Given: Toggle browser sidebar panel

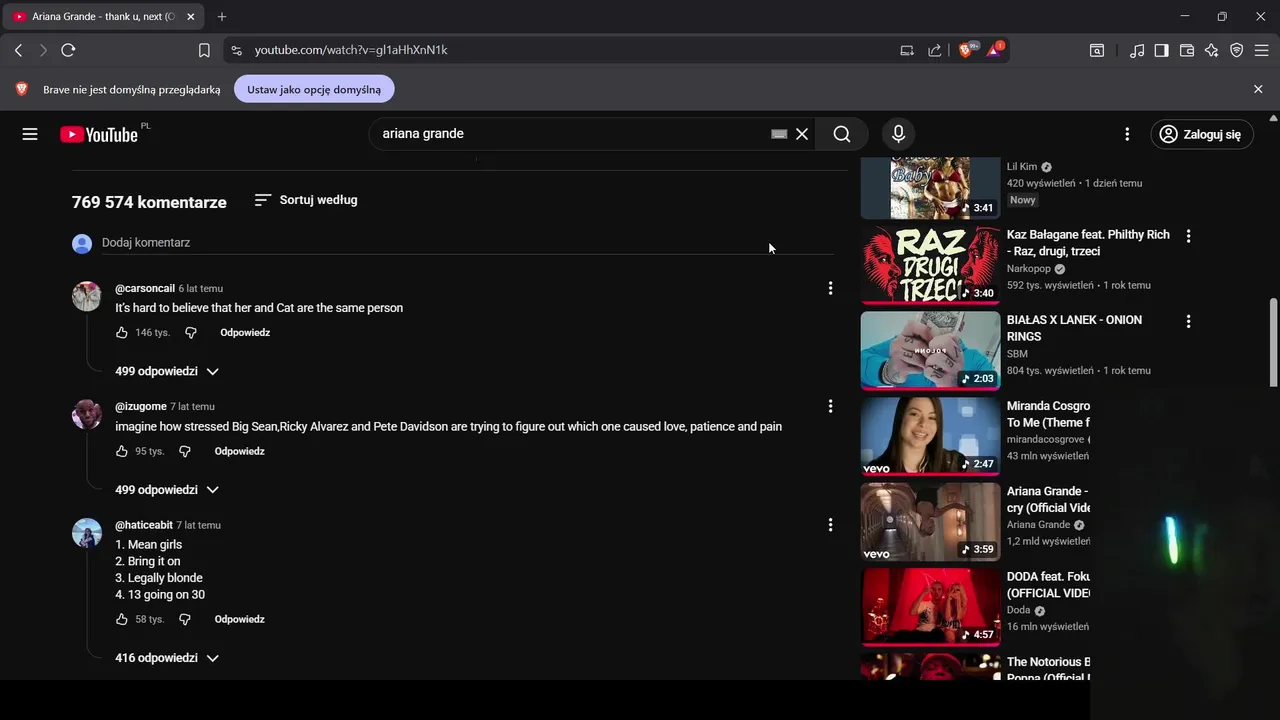Looking at the screenshot, I should 1161,50.
